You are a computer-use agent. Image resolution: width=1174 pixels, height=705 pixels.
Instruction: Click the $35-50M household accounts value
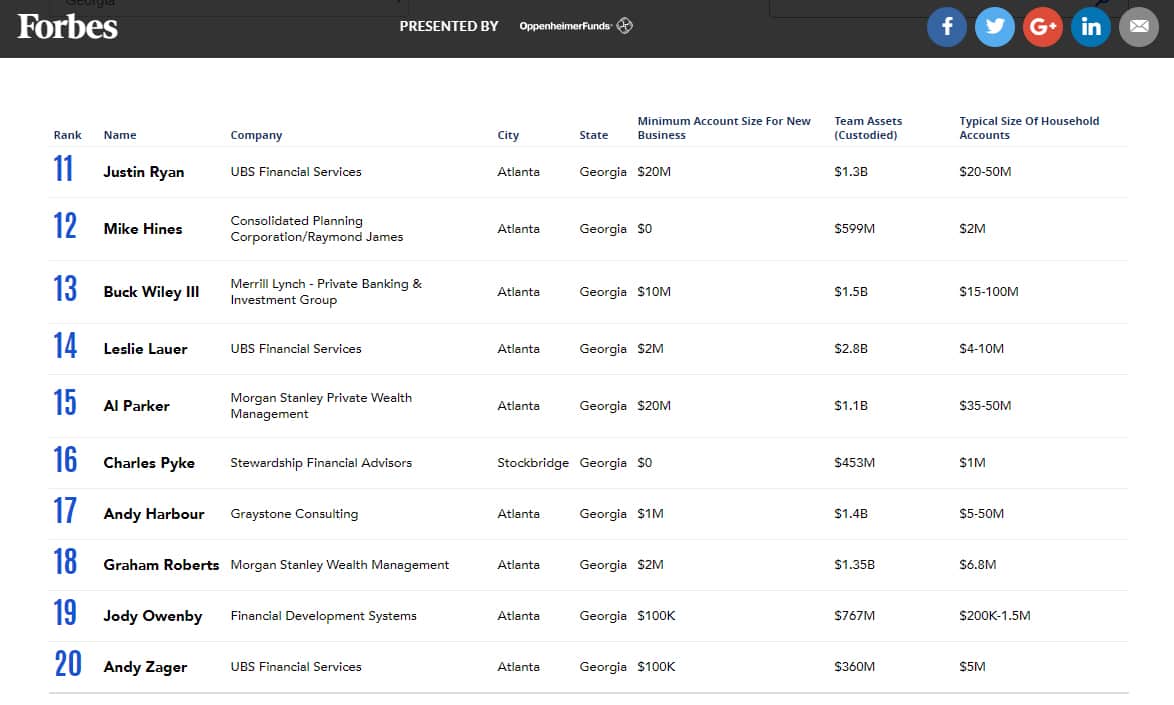coord(985,406)
